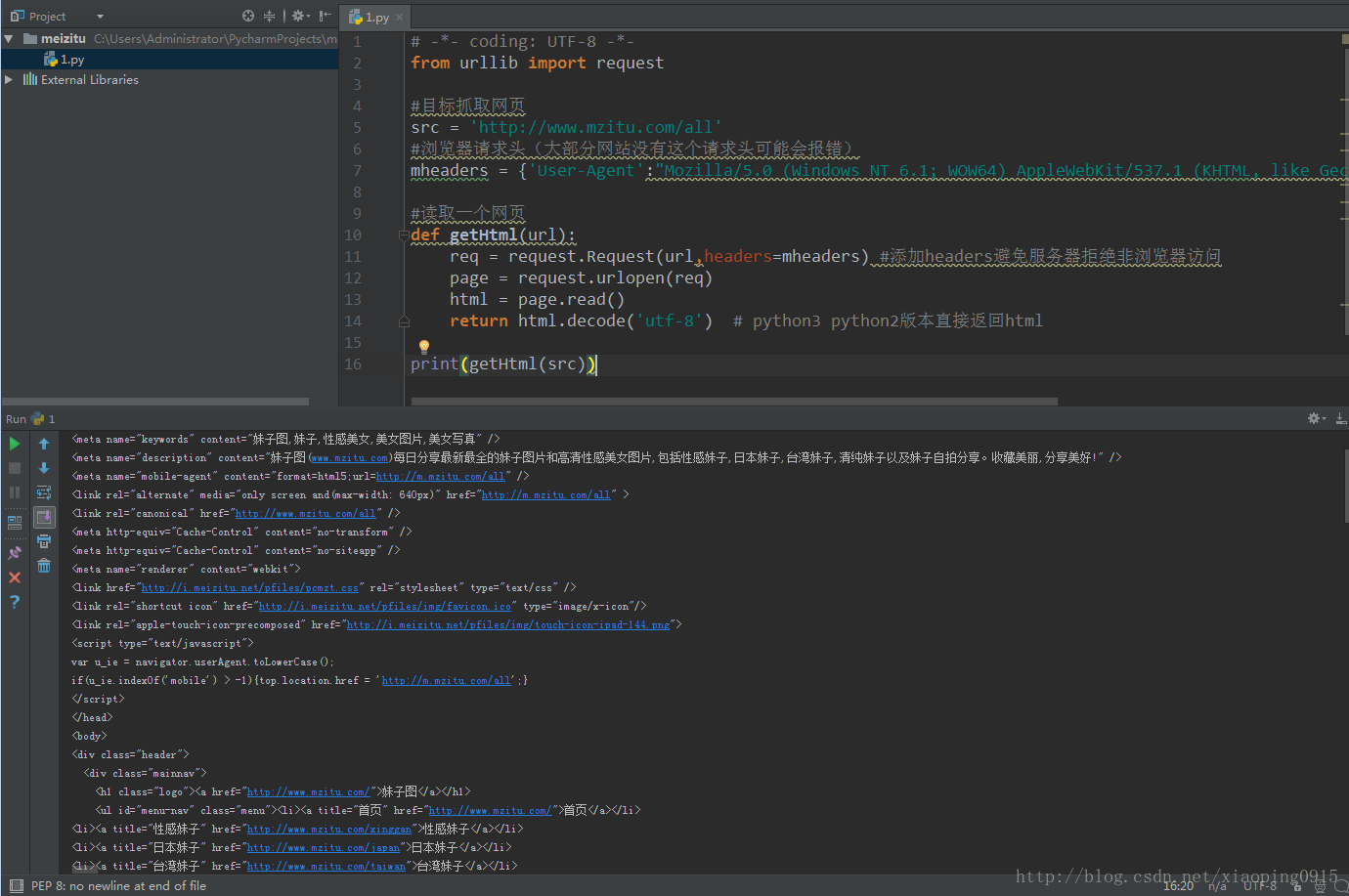This screenshot has width=1349, height=896.
Task: Open the canonical http://www.mzitu.com/all link
Action: tap(305, 513)
